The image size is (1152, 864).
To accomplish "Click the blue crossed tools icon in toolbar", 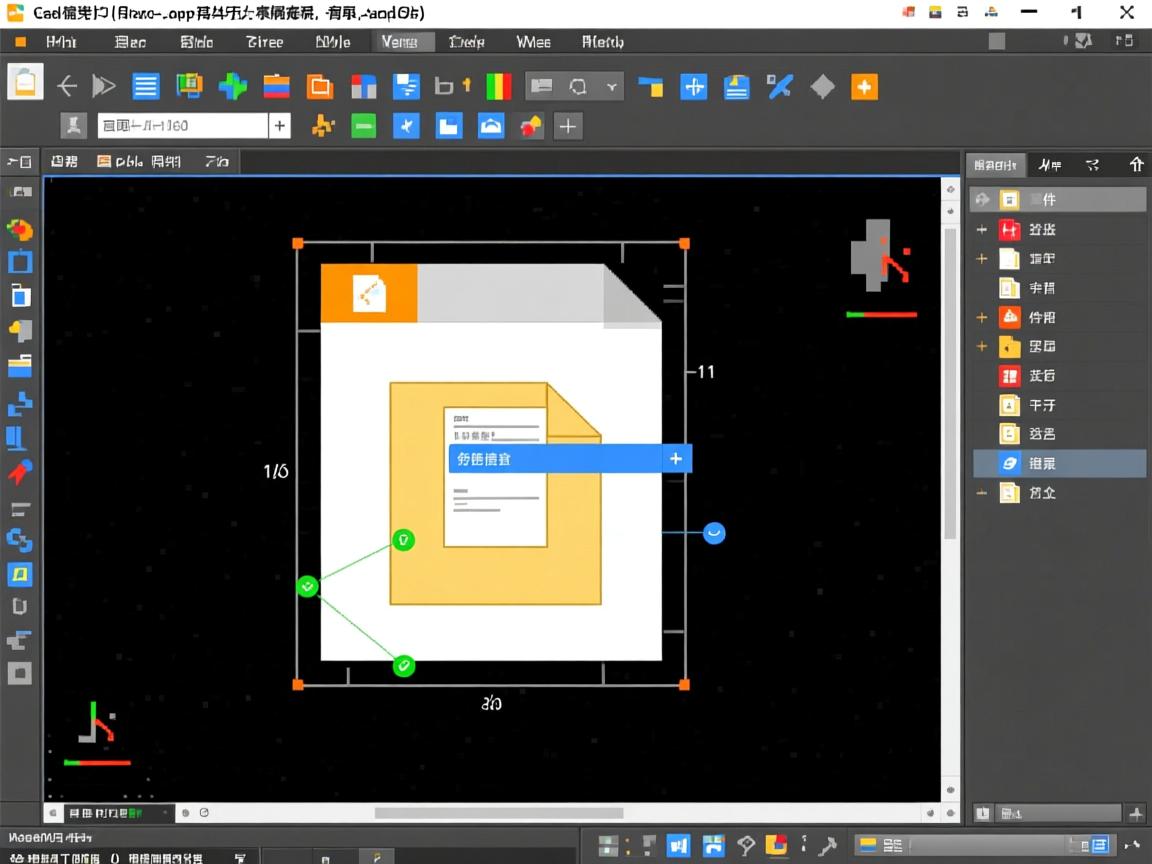I will click(x=779, y=87).
